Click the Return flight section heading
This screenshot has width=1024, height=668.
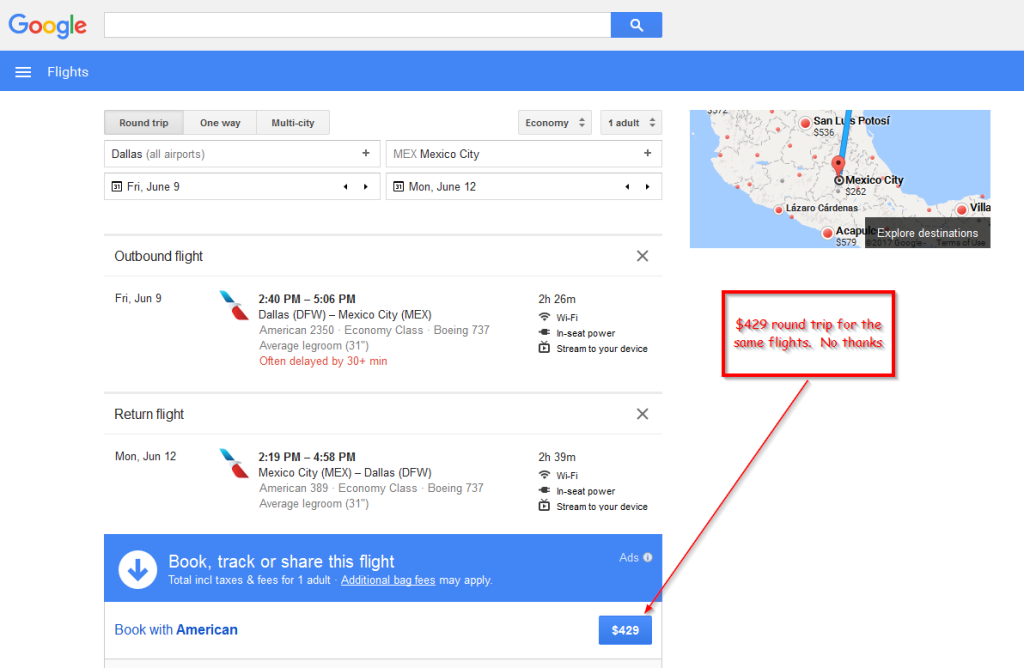(x=149, y=414)
